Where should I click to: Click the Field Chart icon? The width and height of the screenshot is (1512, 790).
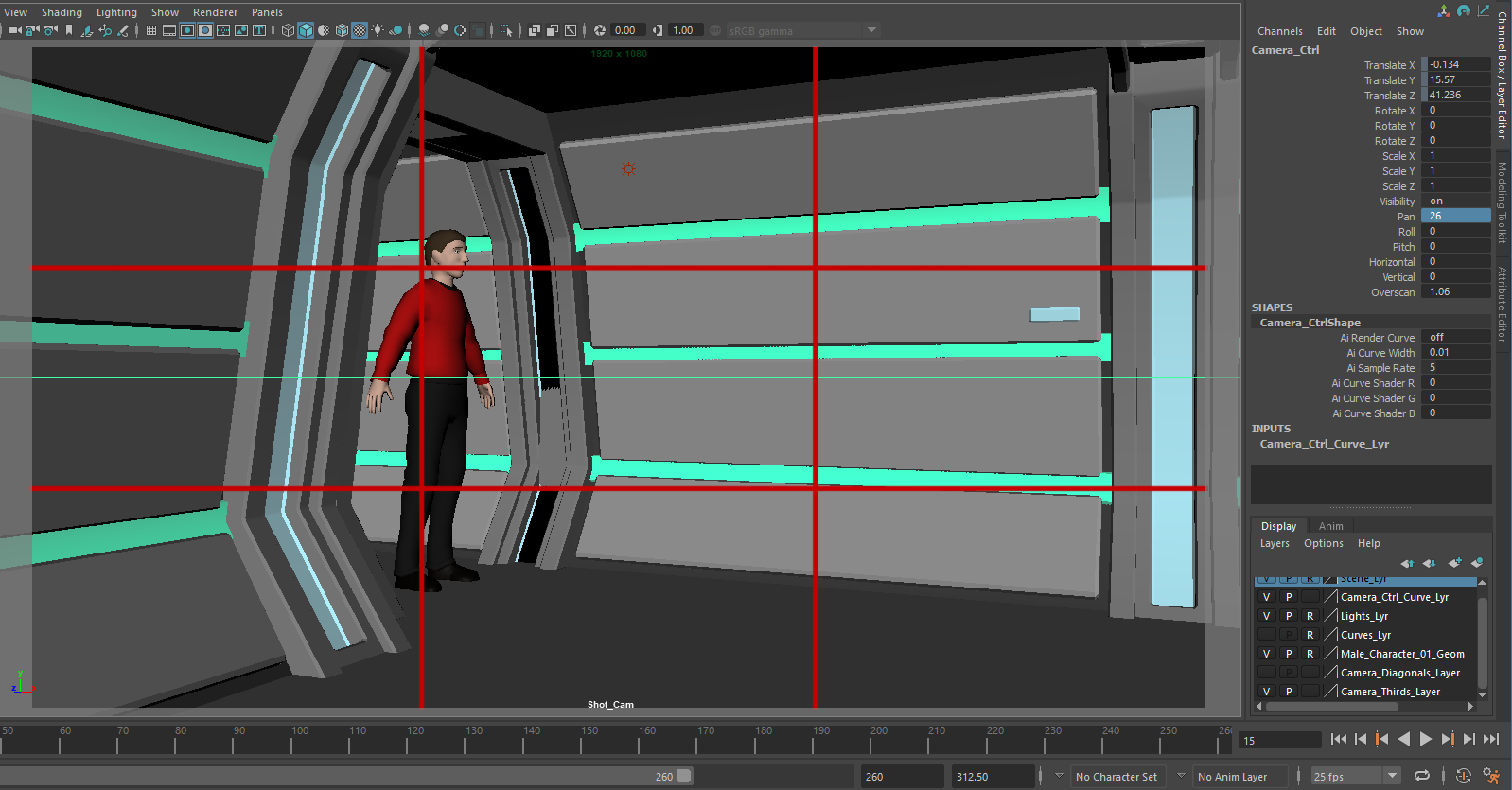[x=223, y=30]
